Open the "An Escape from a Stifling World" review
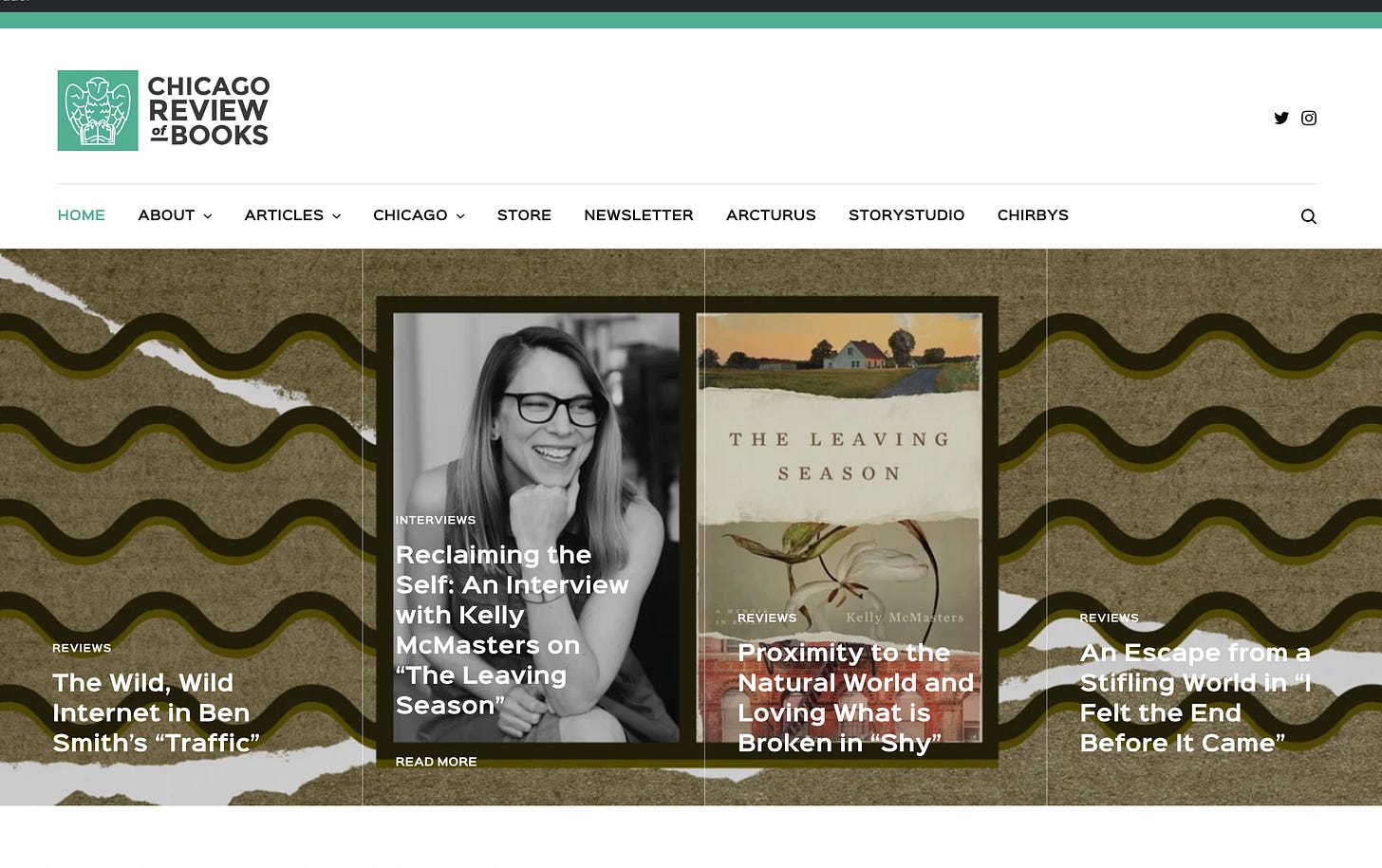Viewport: 1382px width, 868px height. 1195,697
